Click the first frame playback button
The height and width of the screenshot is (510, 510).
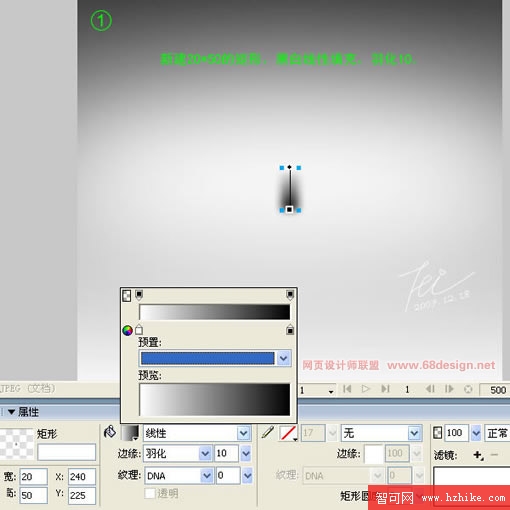point(347,389)
